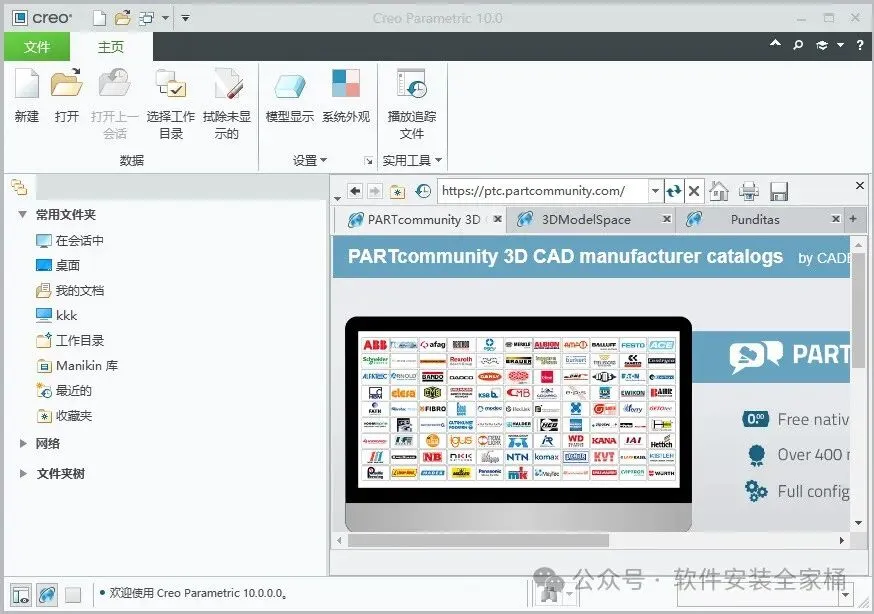Click the browser vertical scrollbar down arrow
The height and width of the screenshot is (614, 874).
pyautogui.click(x=858, y=523)
